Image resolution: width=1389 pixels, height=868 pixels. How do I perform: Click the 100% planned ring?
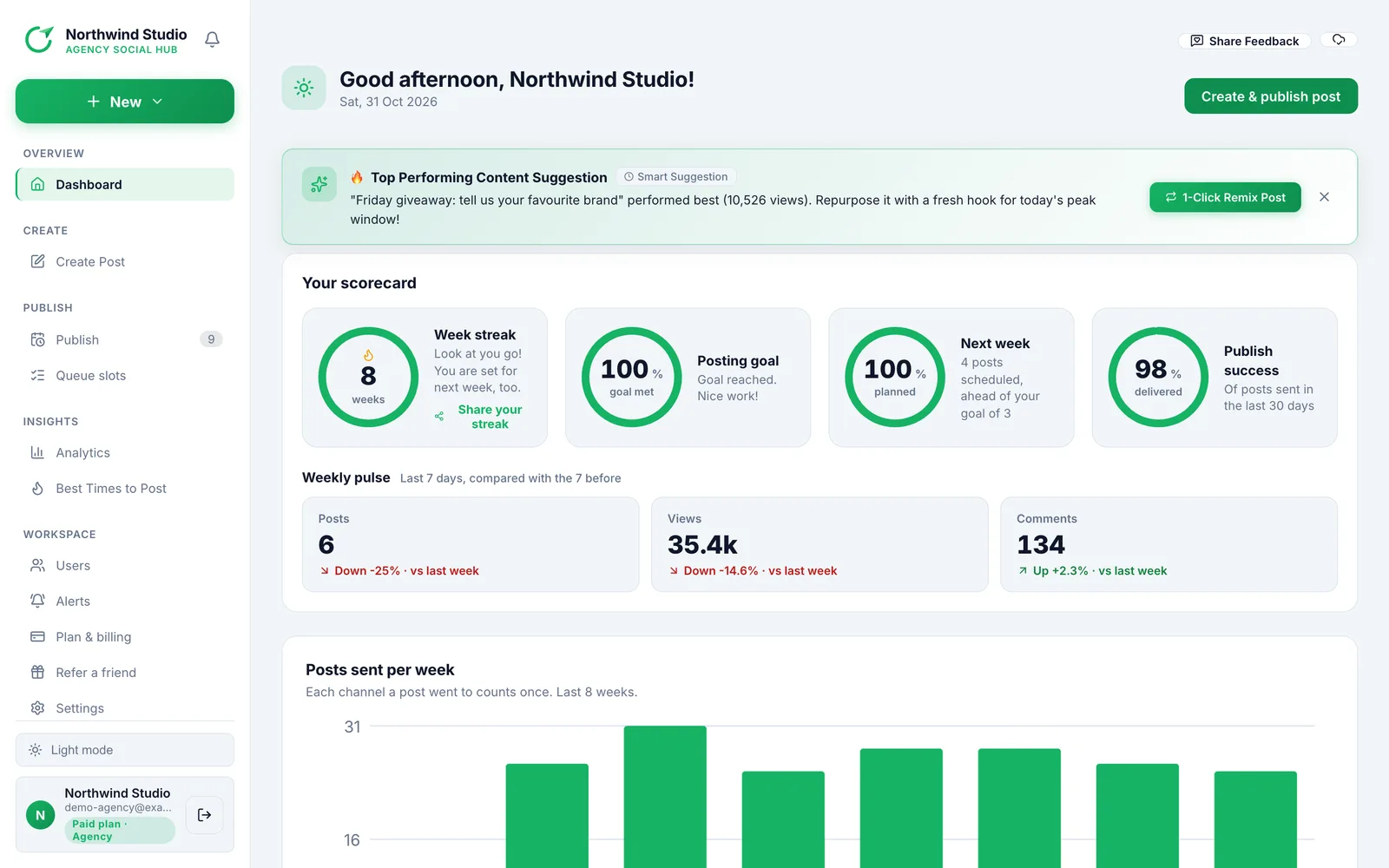895,377
